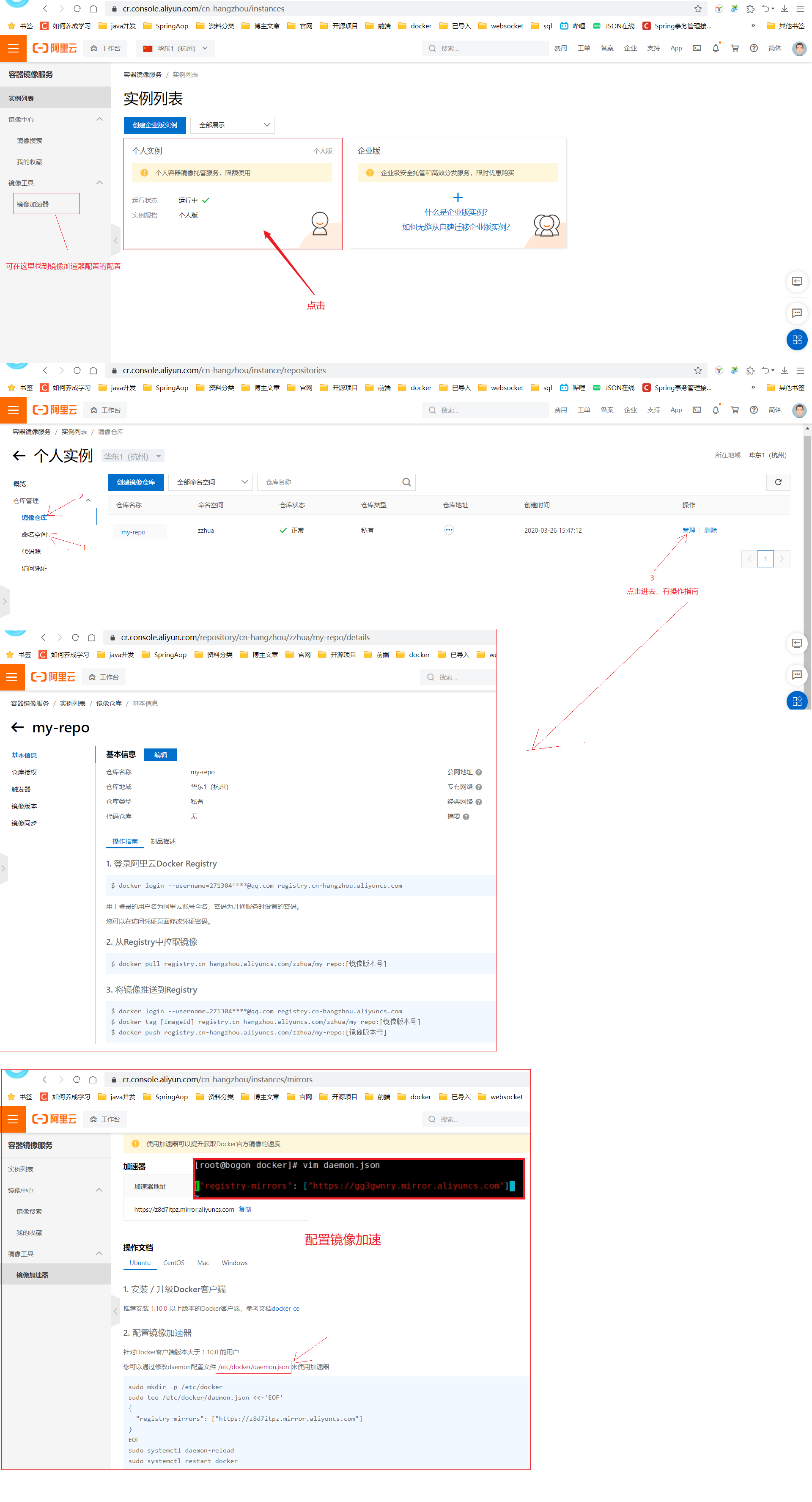Click the 编辑 button beside 基本信息
Image resolution: width=812 pixels, height=1502 pixels.
tap(160, 754)
